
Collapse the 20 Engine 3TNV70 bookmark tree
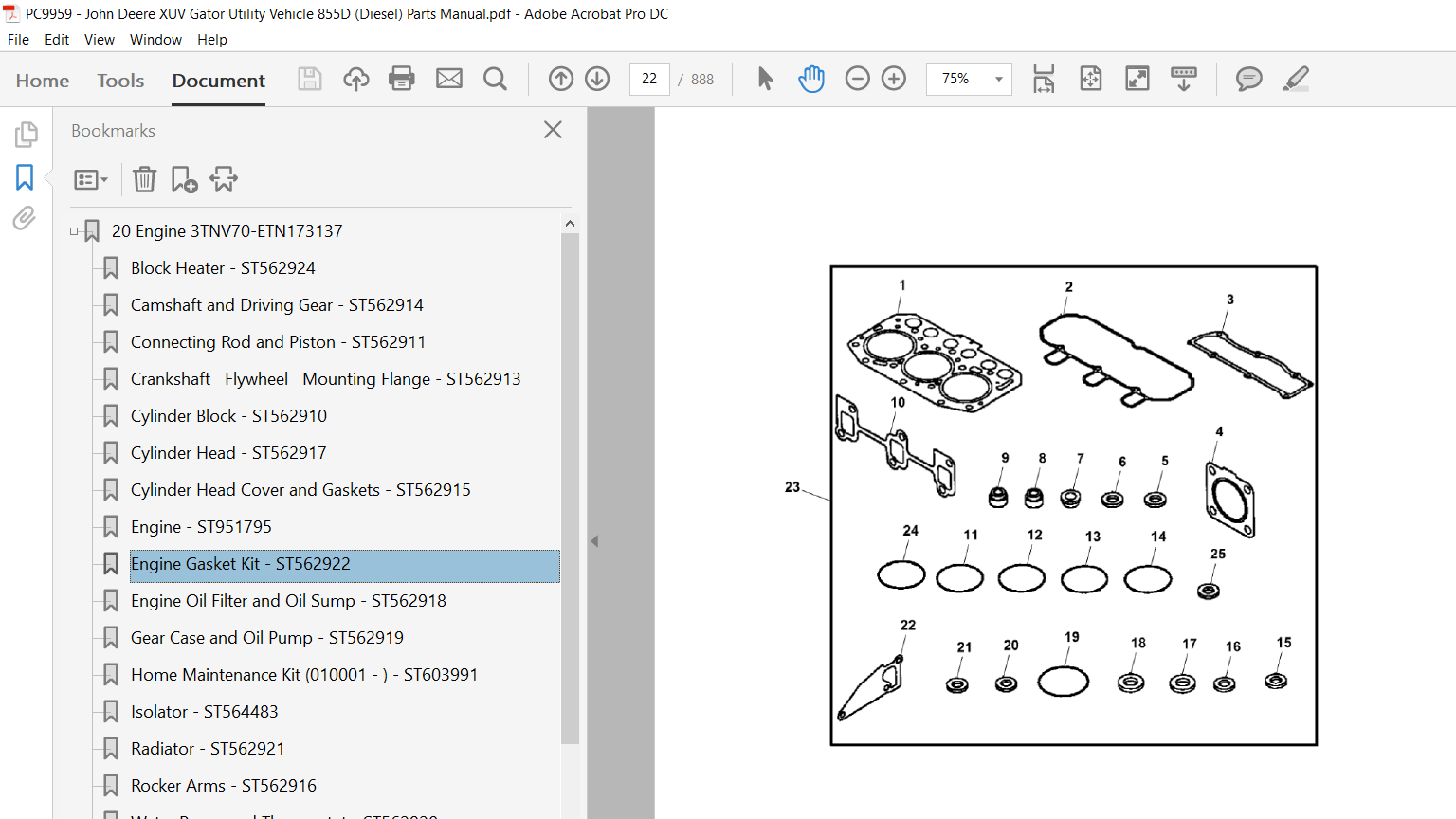[74, 231]
